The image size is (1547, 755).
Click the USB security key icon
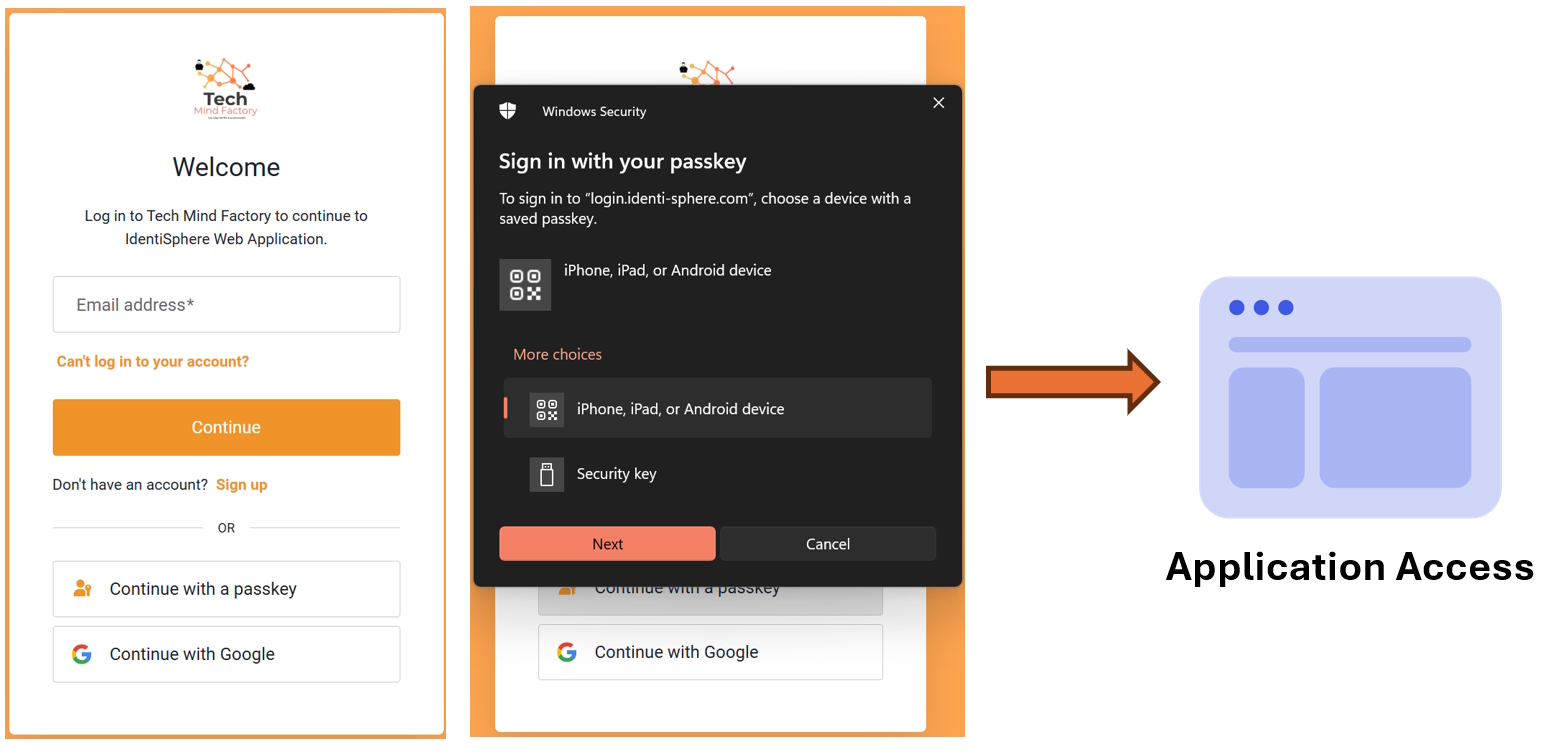[x=547, y=474]
